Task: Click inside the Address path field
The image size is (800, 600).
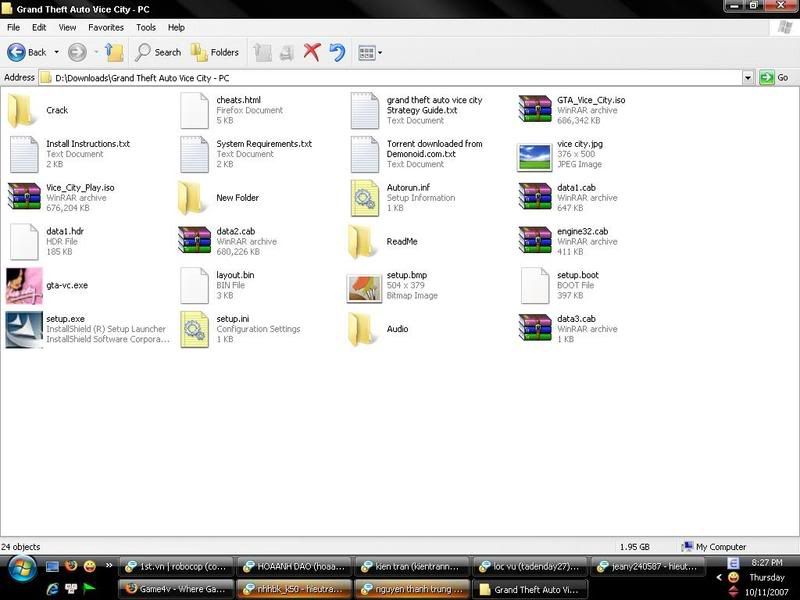Action: (x=390, y=78)
